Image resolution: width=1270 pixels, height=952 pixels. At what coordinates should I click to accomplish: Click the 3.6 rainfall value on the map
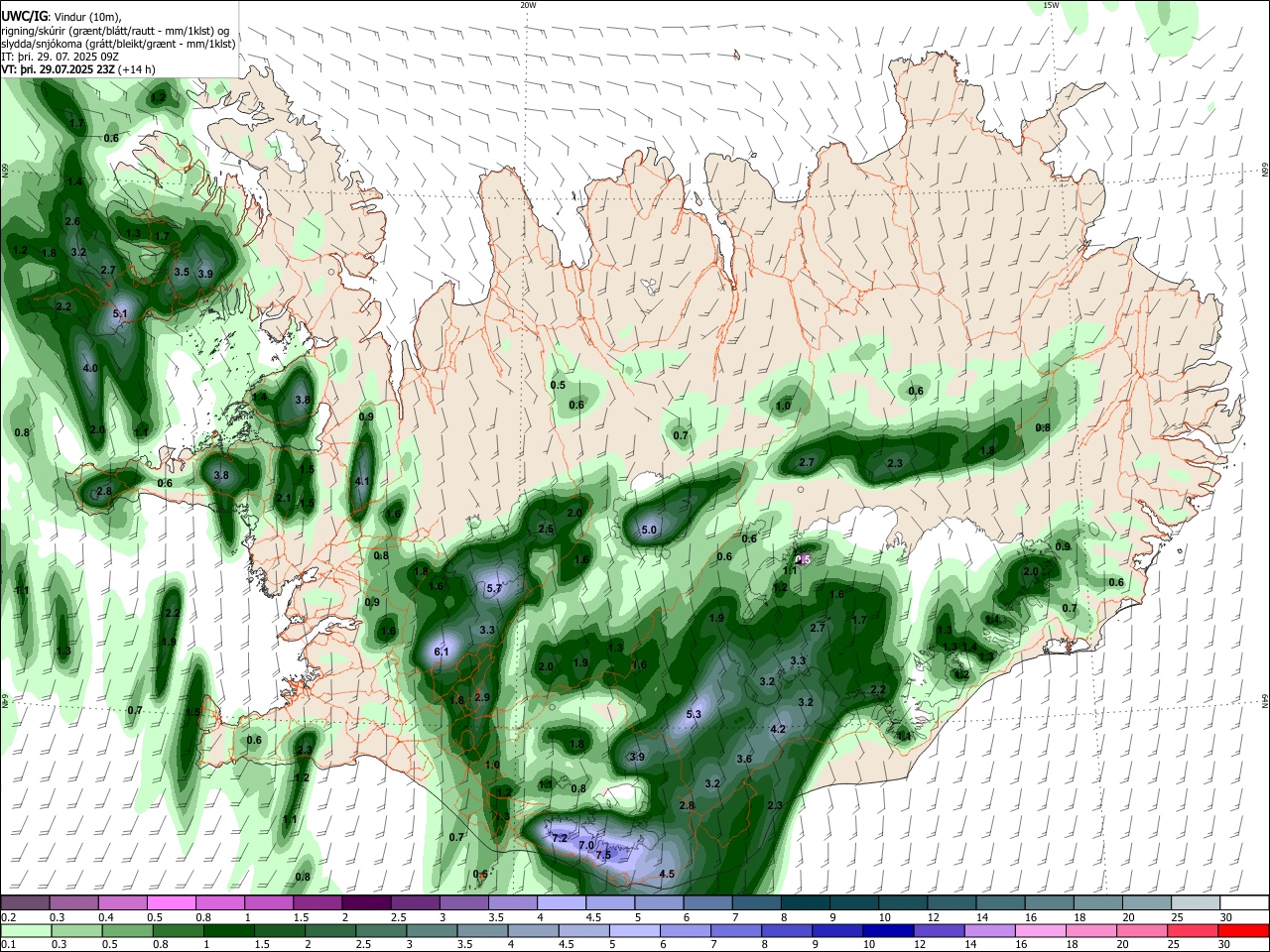(744, 759)
